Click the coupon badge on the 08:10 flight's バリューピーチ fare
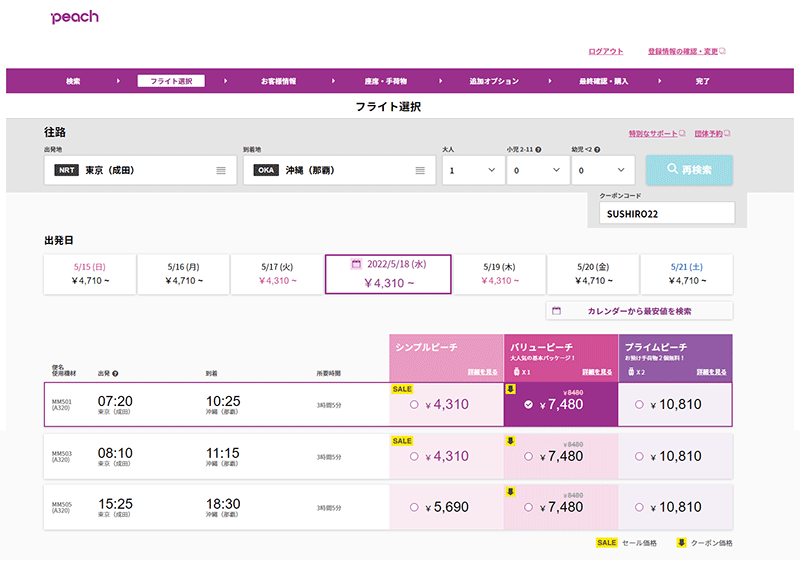 [510, 441]
